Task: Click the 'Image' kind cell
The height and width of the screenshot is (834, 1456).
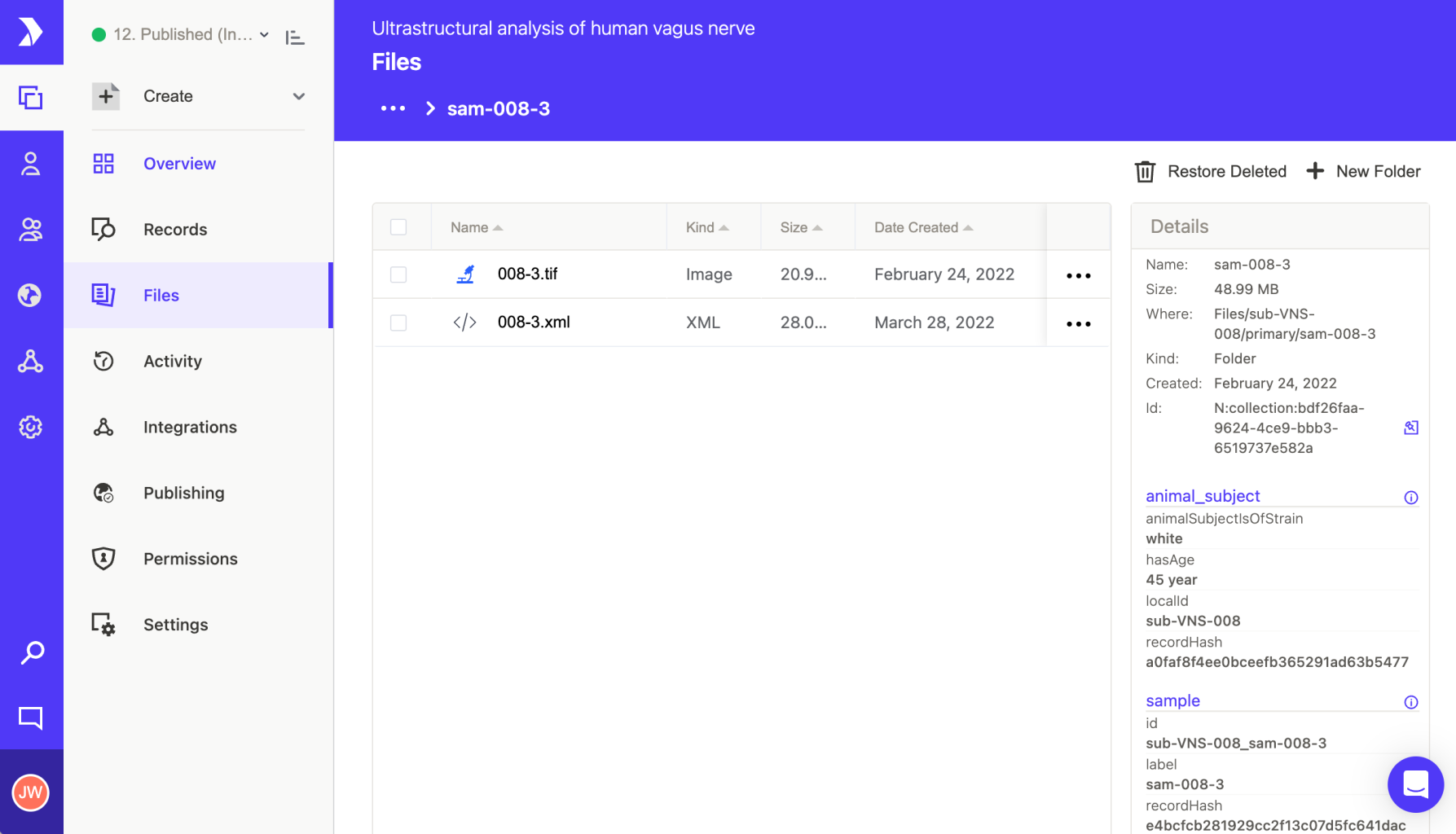Action: click(709, 274)
